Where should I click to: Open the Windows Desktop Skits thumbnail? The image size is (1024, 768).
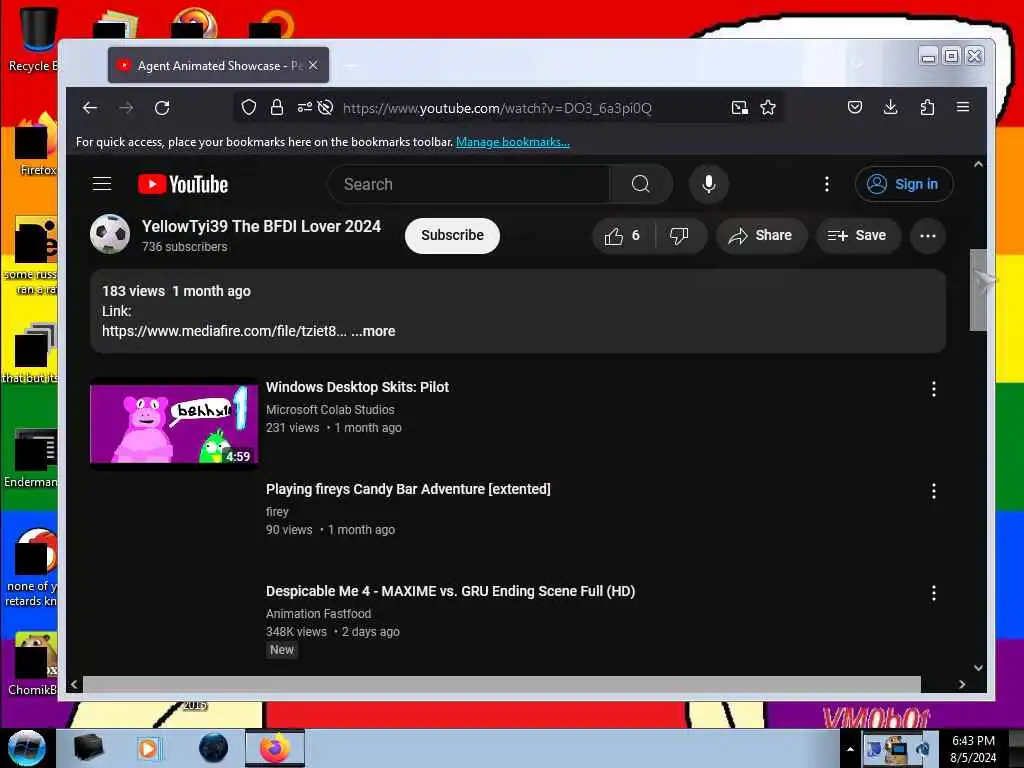pyautogui.click(x=174, y=424)
